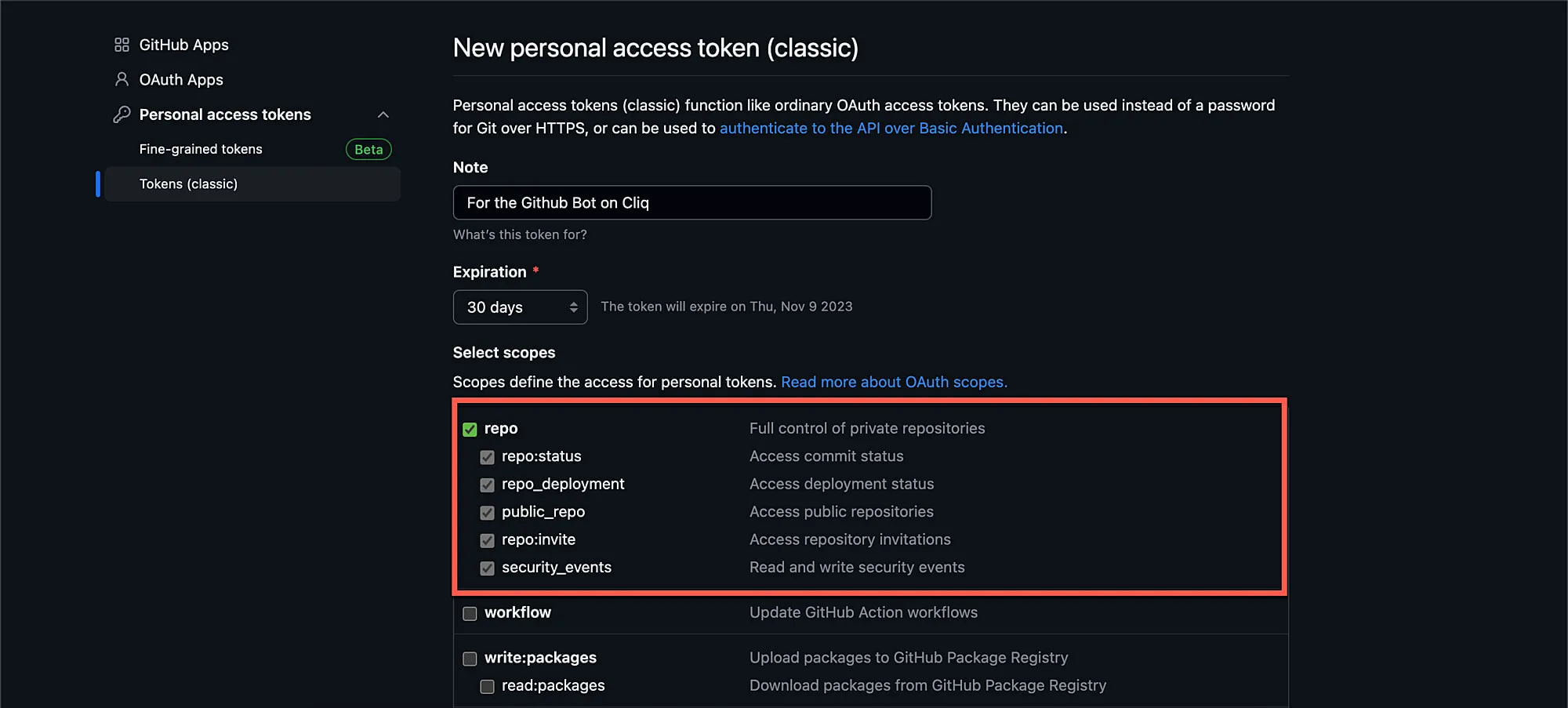The width and height of the screenshot is (1568, 708).
Task: Click the GitHub Apps grid icon
Action: coord(122,45)
